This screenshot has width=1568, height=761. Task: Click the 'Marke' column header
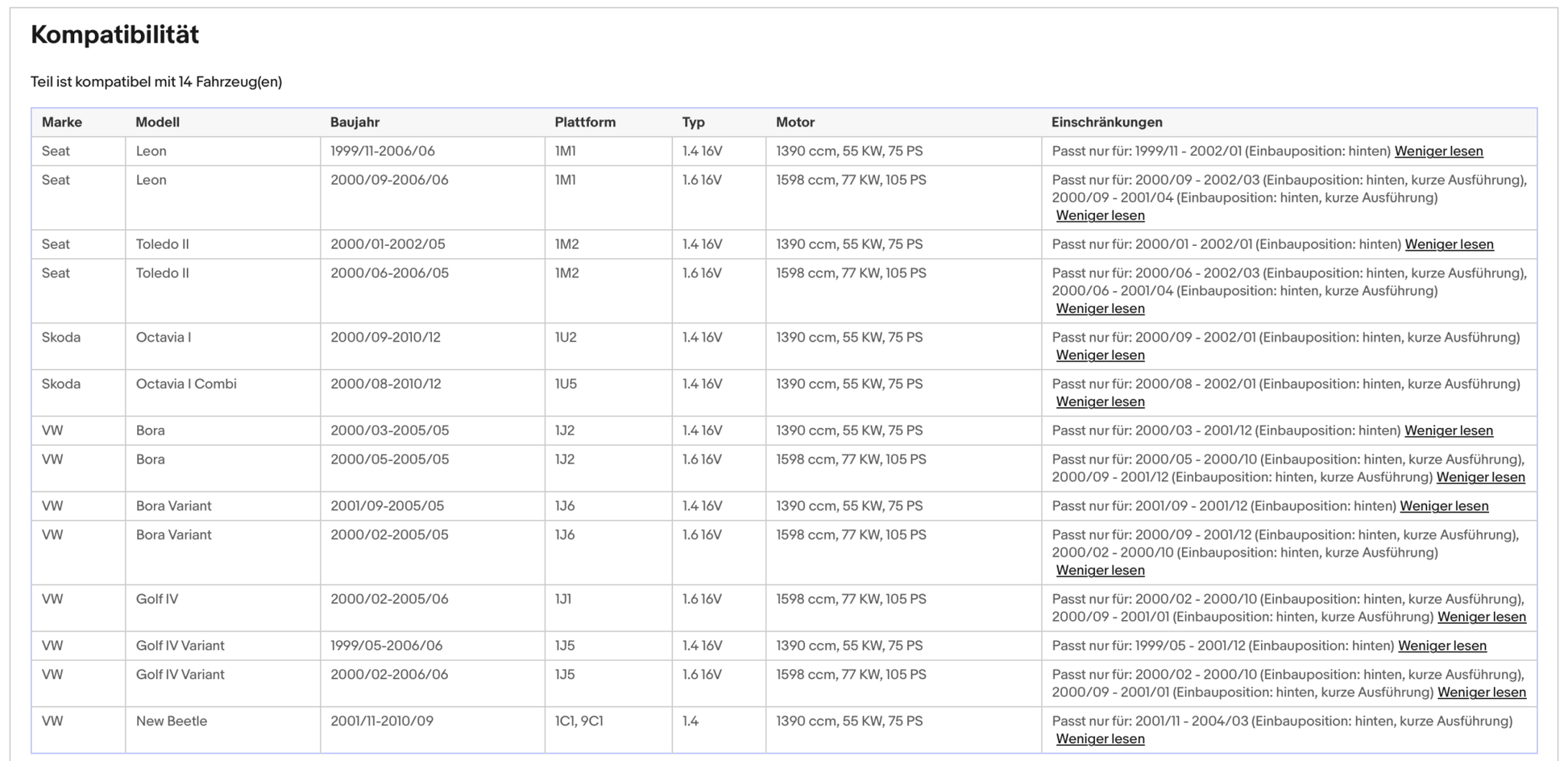click(62, 123)
